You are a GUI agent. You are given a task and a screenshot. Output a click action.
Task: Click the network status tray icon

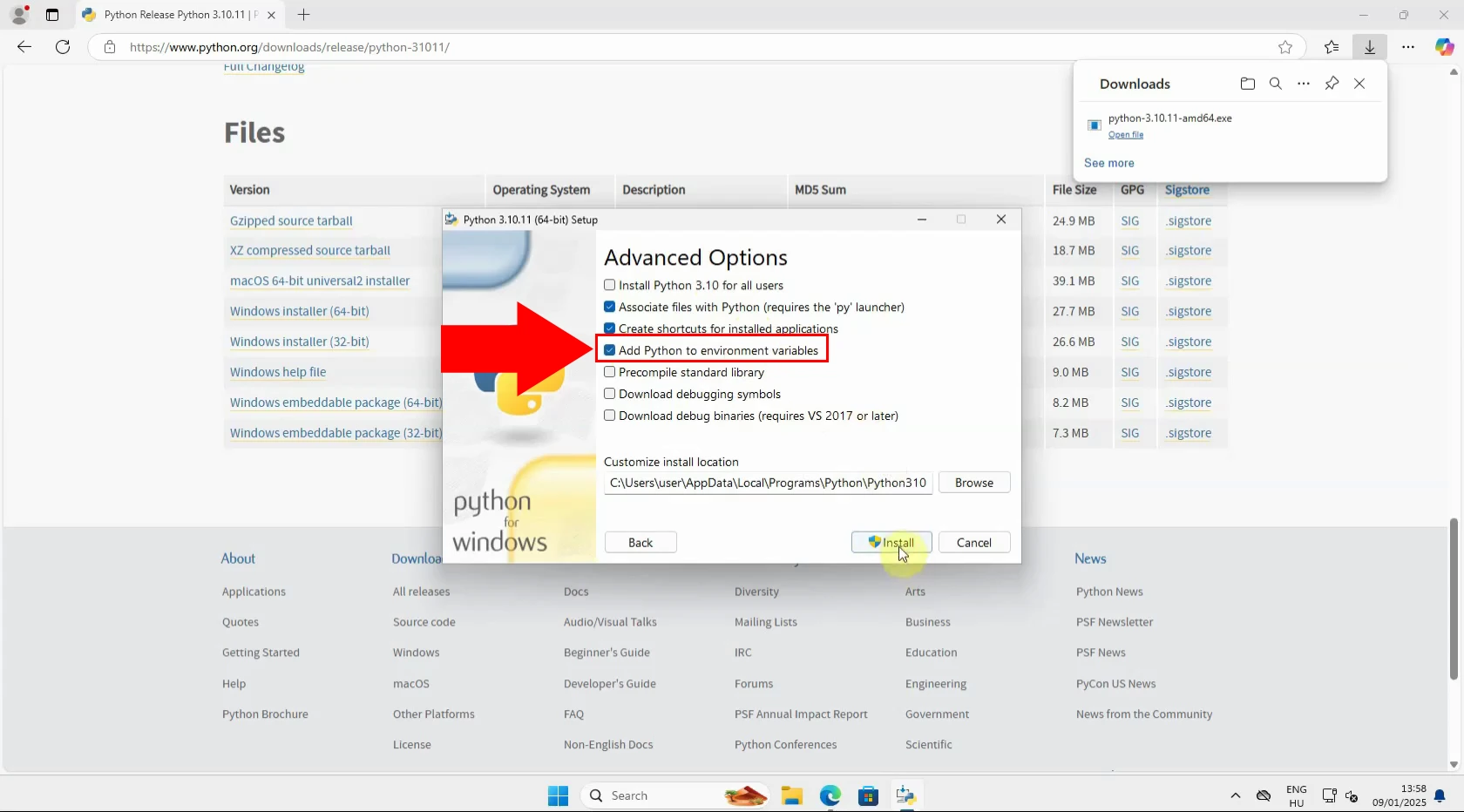point(1329,795)
